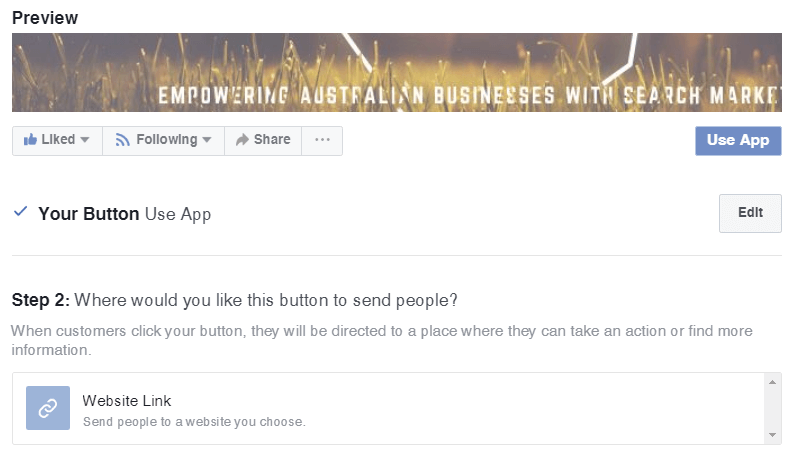Click the Following button label

tap(166, 139)
